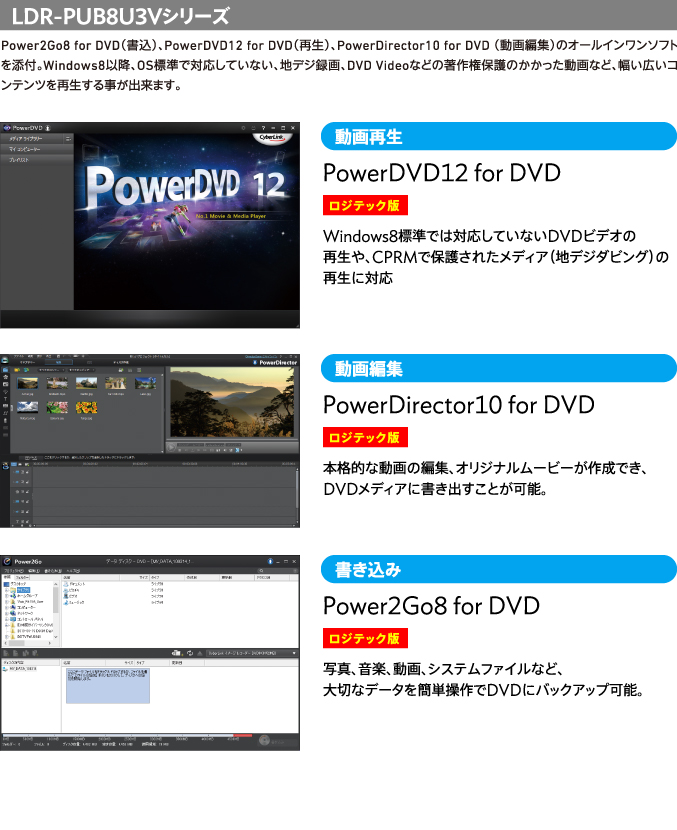Click the media library view options icon in PowerDVD
677x830 pixels.
pos(68,139)
